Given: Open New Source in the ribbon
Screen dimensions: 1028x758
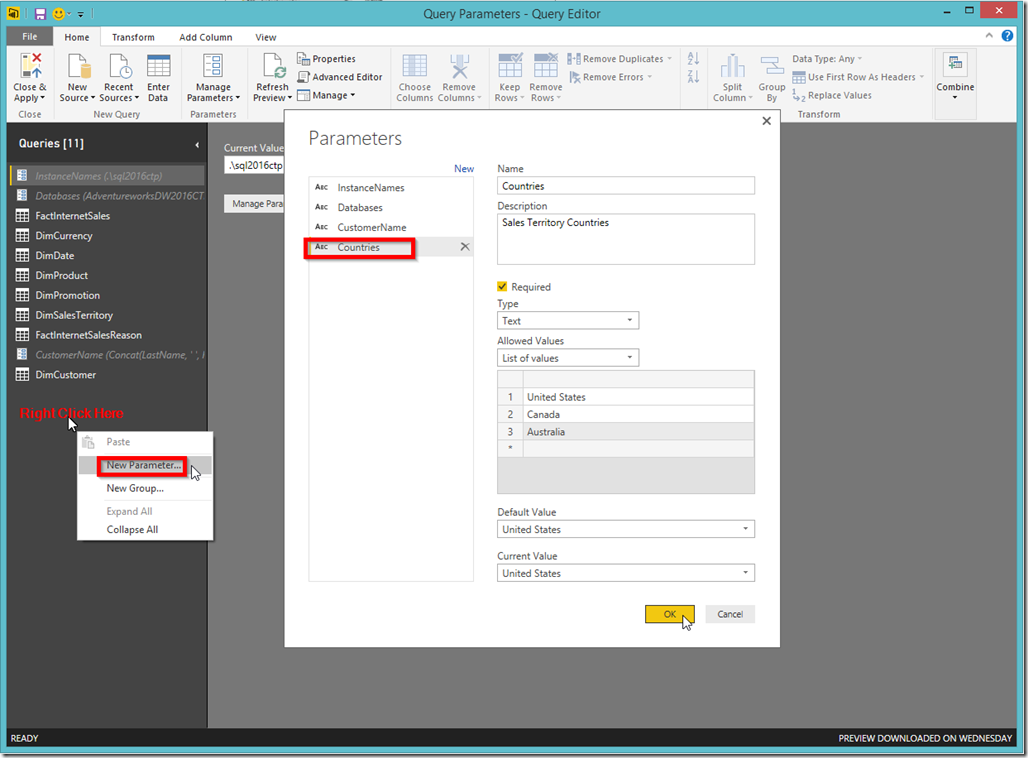Looking at the screenshot, I should (77, 78).
